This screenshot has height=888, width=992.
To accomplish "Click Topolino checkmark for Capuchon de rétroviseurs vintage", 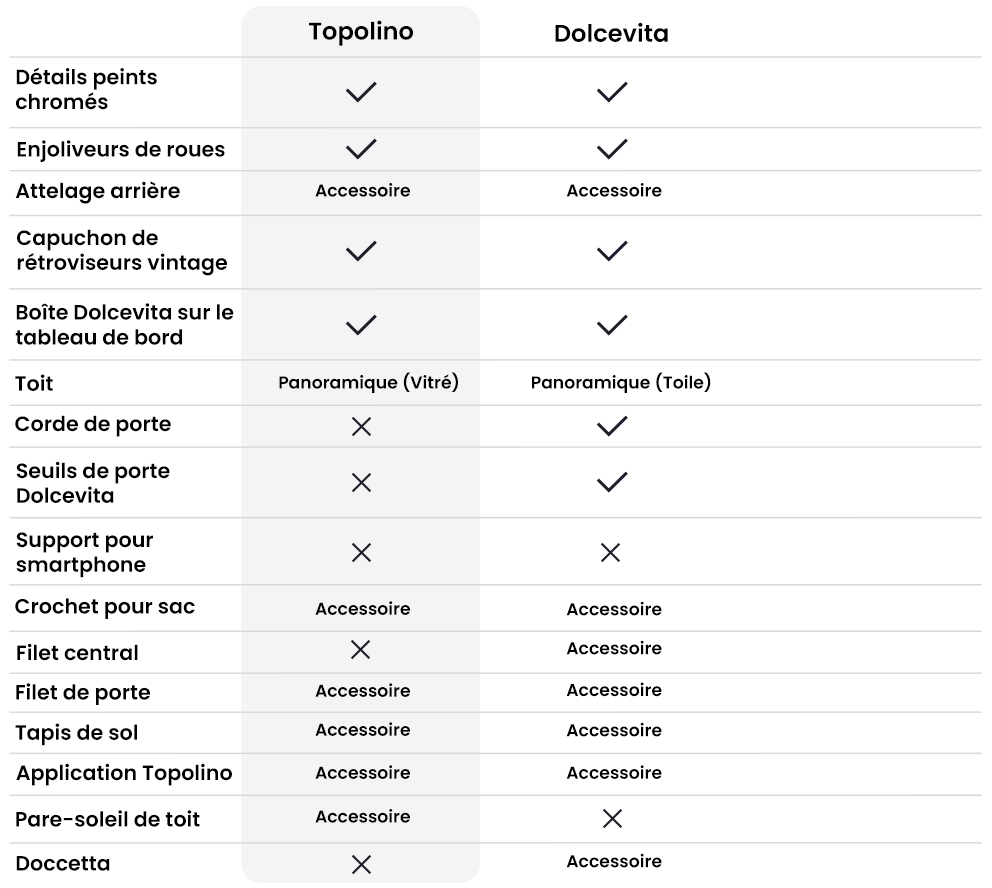I will click(x=361, y=250).
